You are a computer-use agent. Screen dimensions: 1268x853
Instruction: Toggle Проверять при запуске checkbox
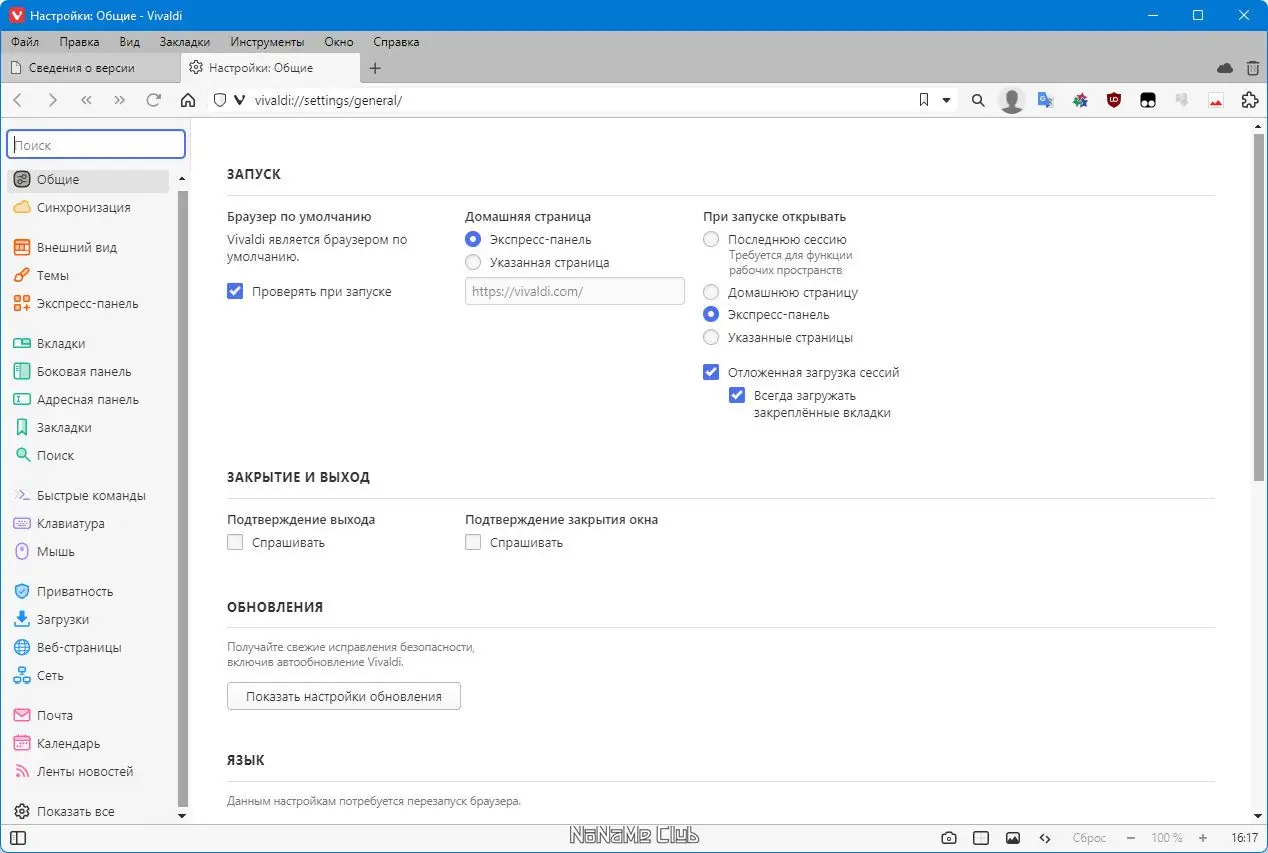pos(235,292)
